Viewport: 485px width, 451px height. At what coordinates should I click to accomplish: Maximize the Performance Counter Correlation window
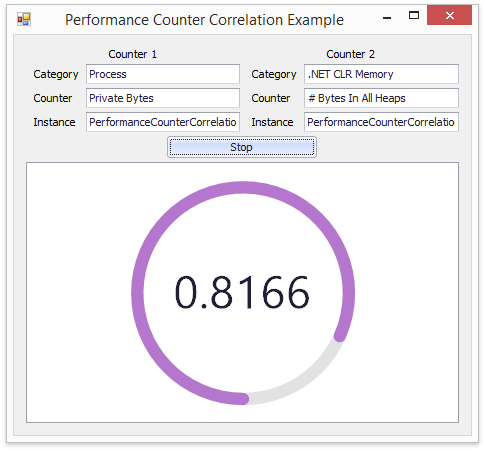(414, 15)
